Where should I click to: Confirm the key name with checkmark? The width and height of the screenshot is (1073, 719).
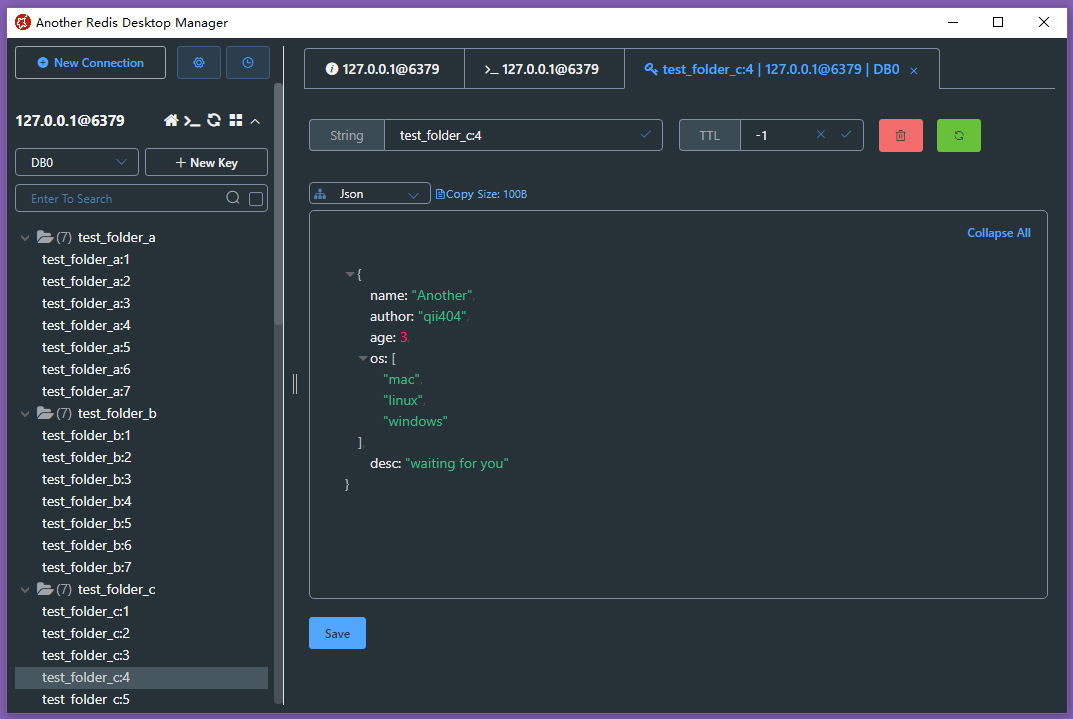[643, 134]
